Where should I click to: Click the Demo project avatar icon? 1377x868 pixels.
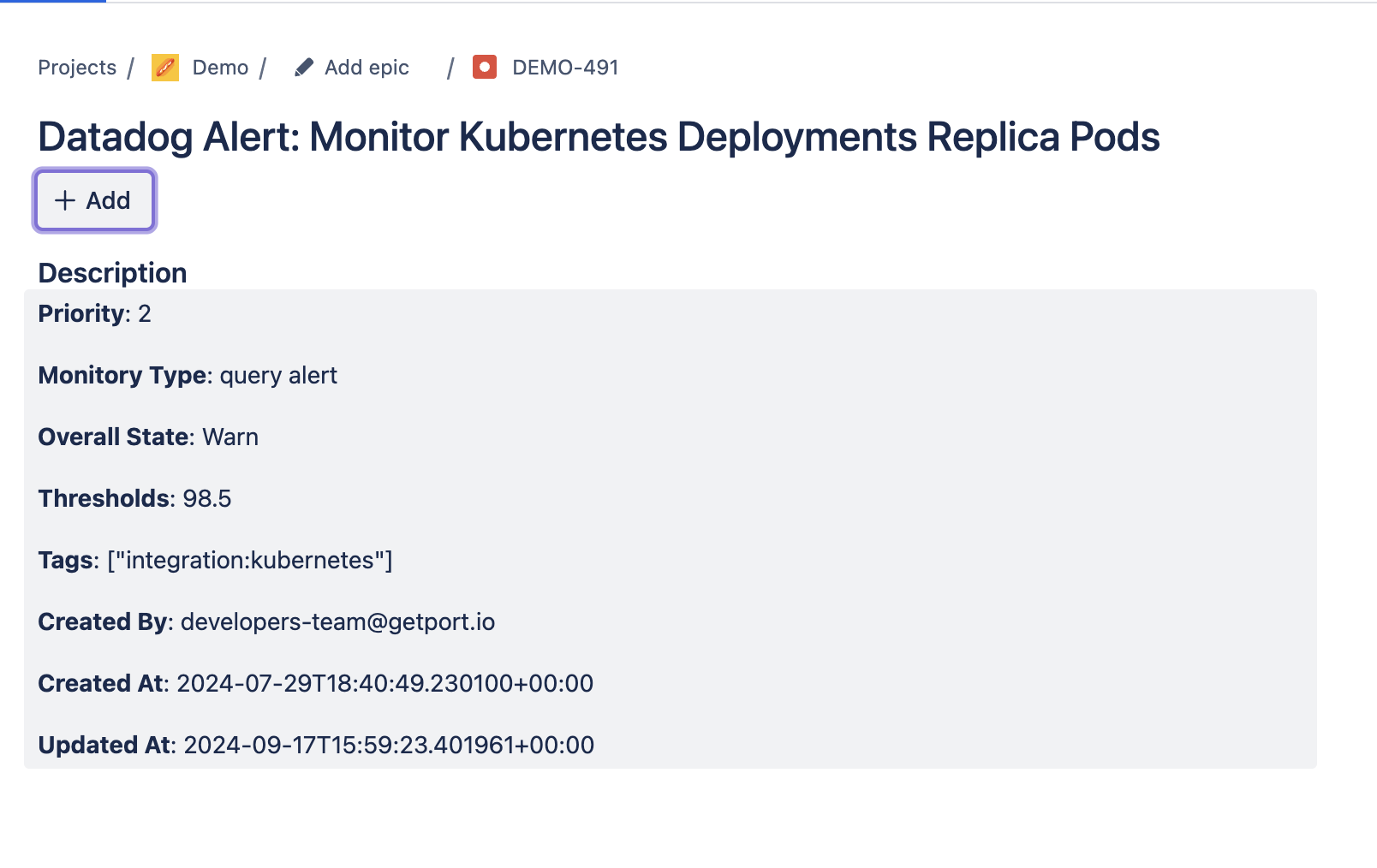164,68
